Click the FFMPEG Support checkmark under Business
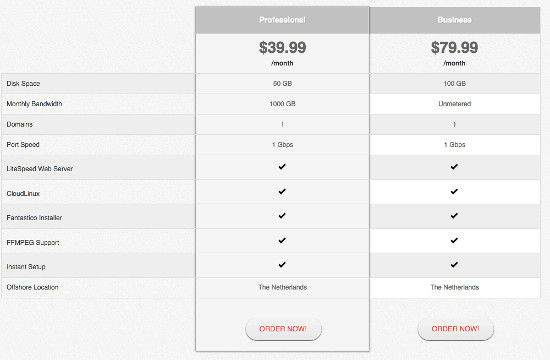The height and width of the screenshot is (360, 550). click(454, 241)
